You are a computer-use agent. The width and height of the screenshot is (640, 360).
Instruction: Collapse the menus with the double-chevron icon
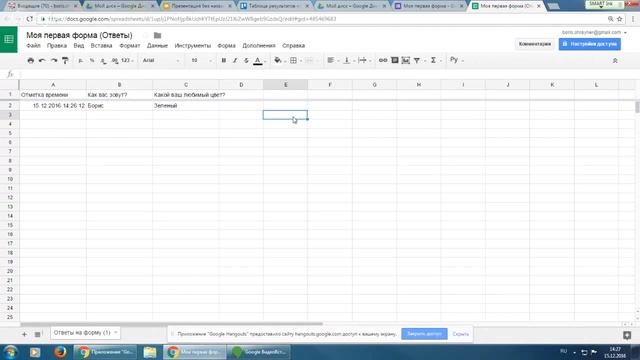(615, 60)
